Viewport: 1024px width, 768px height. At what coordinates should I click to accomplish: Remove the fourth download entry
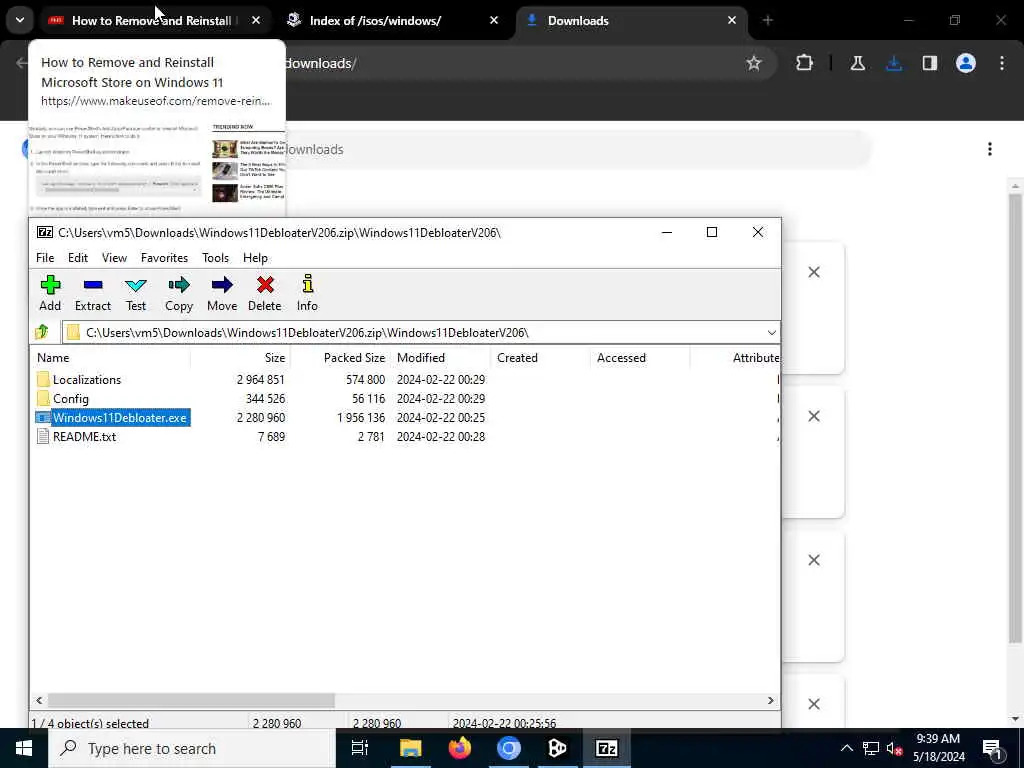coord(814,704)
